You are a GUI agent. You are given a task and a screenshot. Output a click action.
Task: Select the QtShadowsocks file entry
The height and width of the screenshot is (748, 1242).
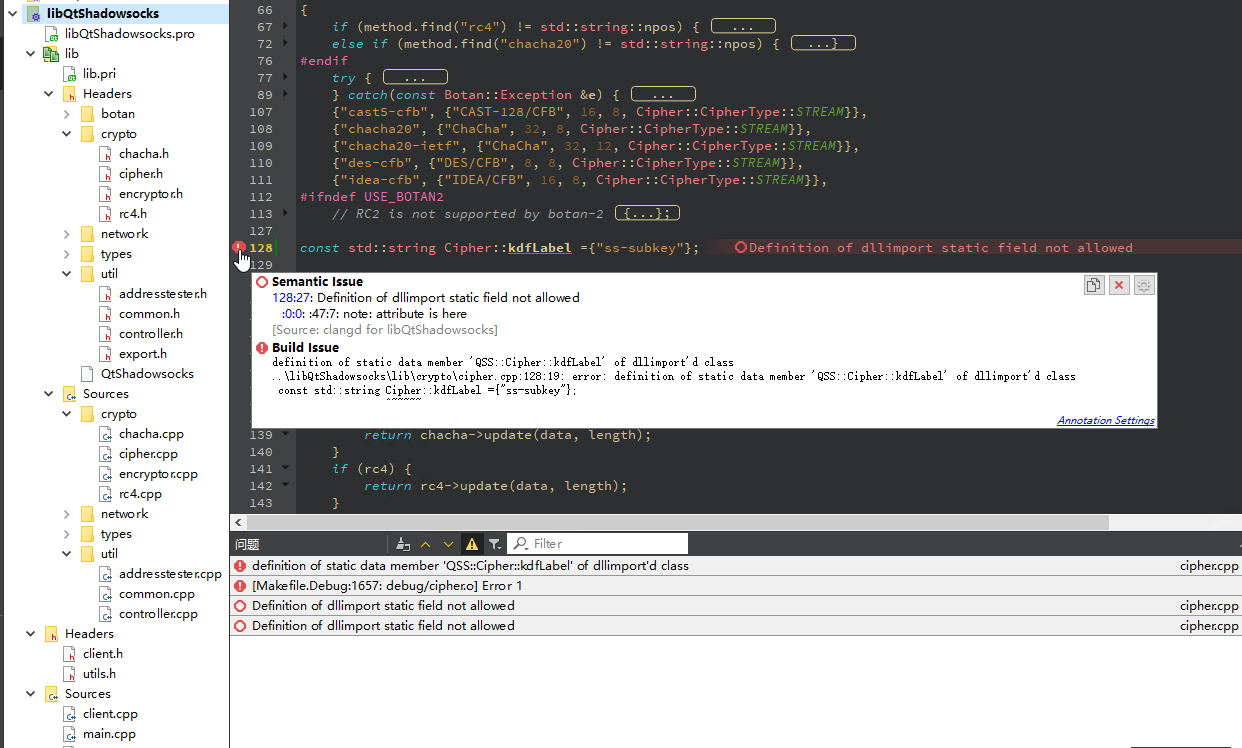147,374
